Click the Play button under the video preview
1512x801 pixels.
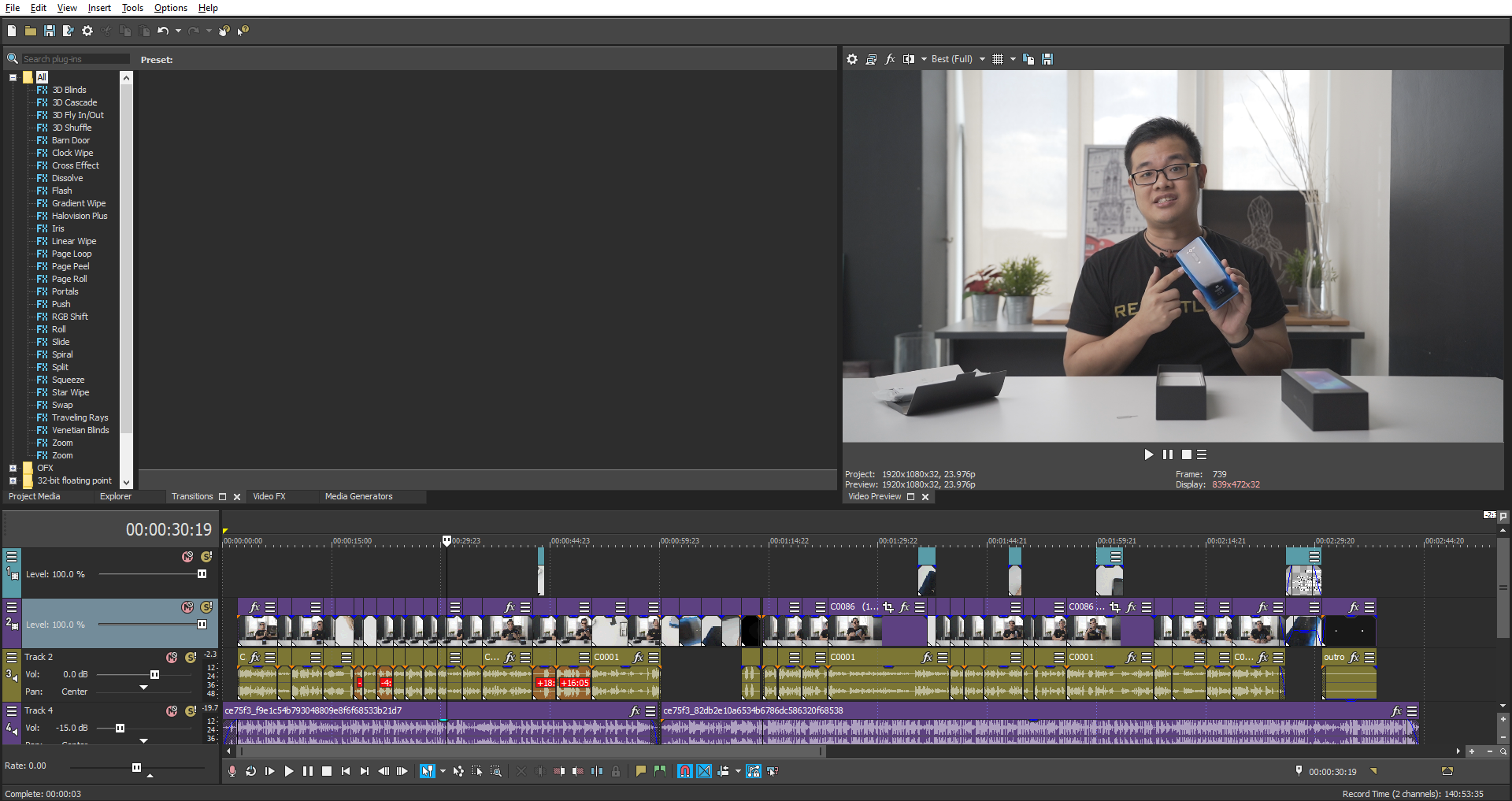tap(1148, 454)
